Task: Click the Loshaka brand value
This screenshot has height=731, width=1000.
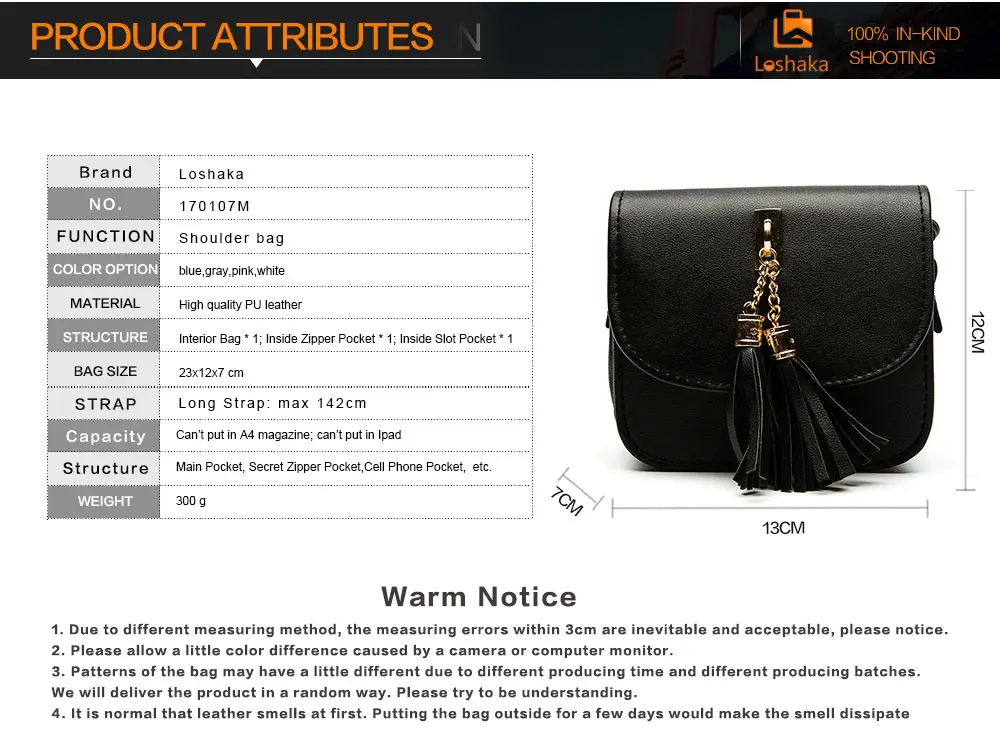Action: tap(211, 174)
